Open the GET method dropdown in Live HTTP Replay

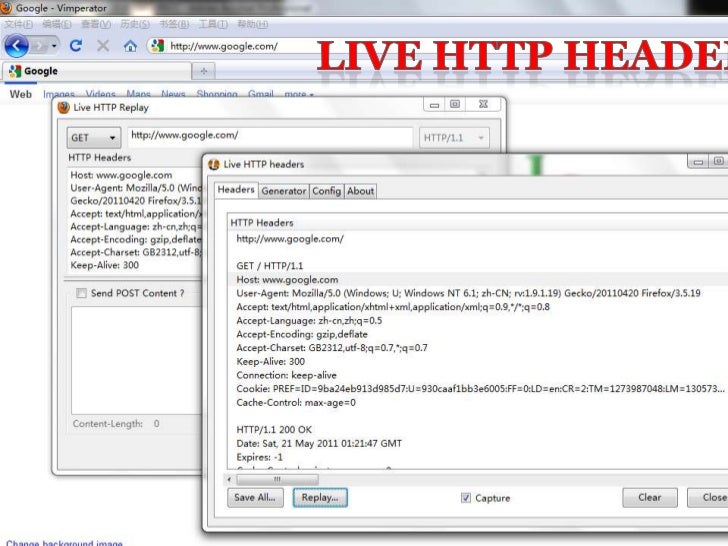tap(94, 138)
